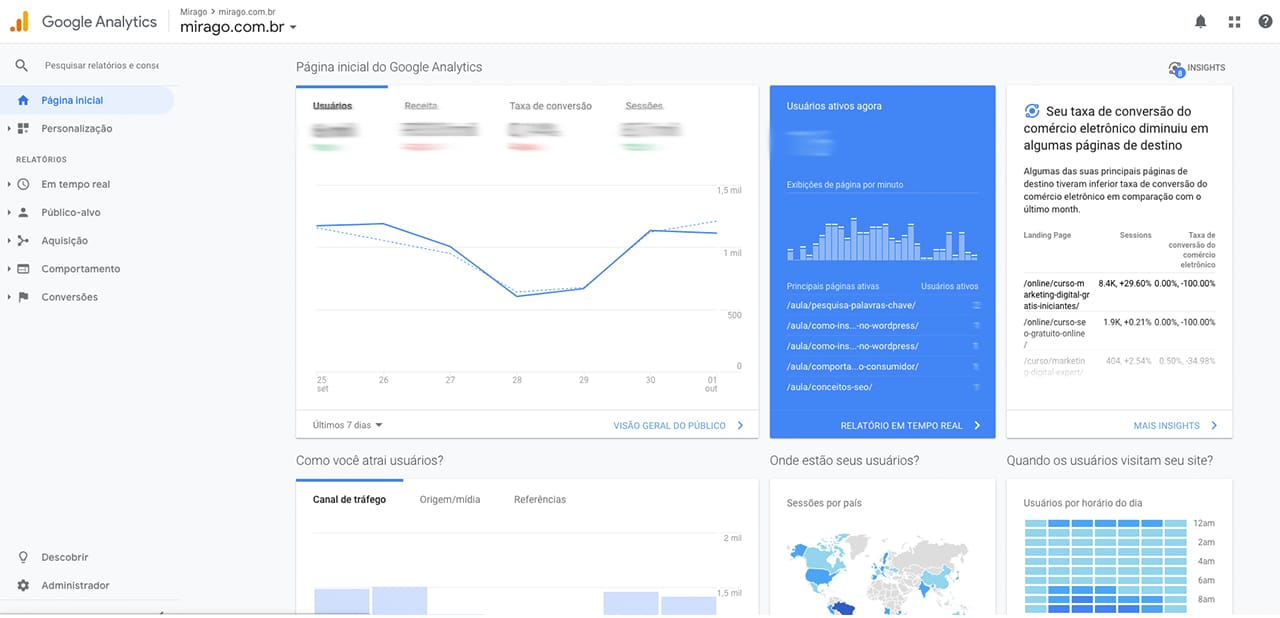Click landing page /online/curso-marketing-digital-gratis-iniciantes/
This screenshot has width=1280, height=618.
point(1055,294)
